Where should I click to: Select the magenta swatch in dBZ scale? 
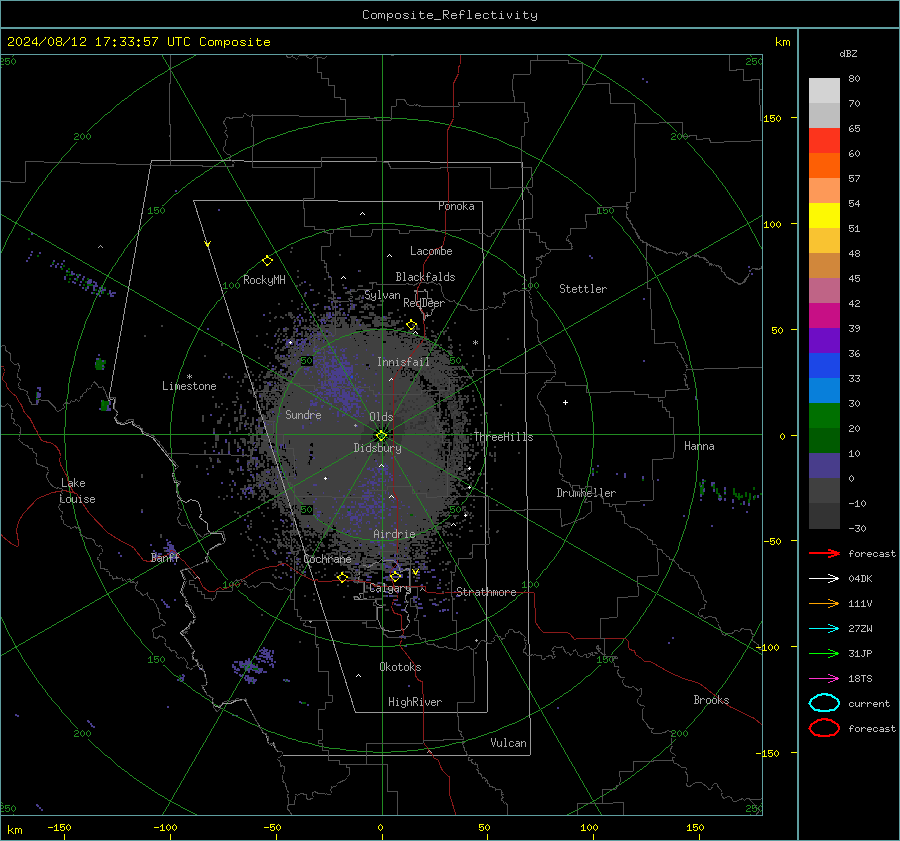[x=824, y=316]
